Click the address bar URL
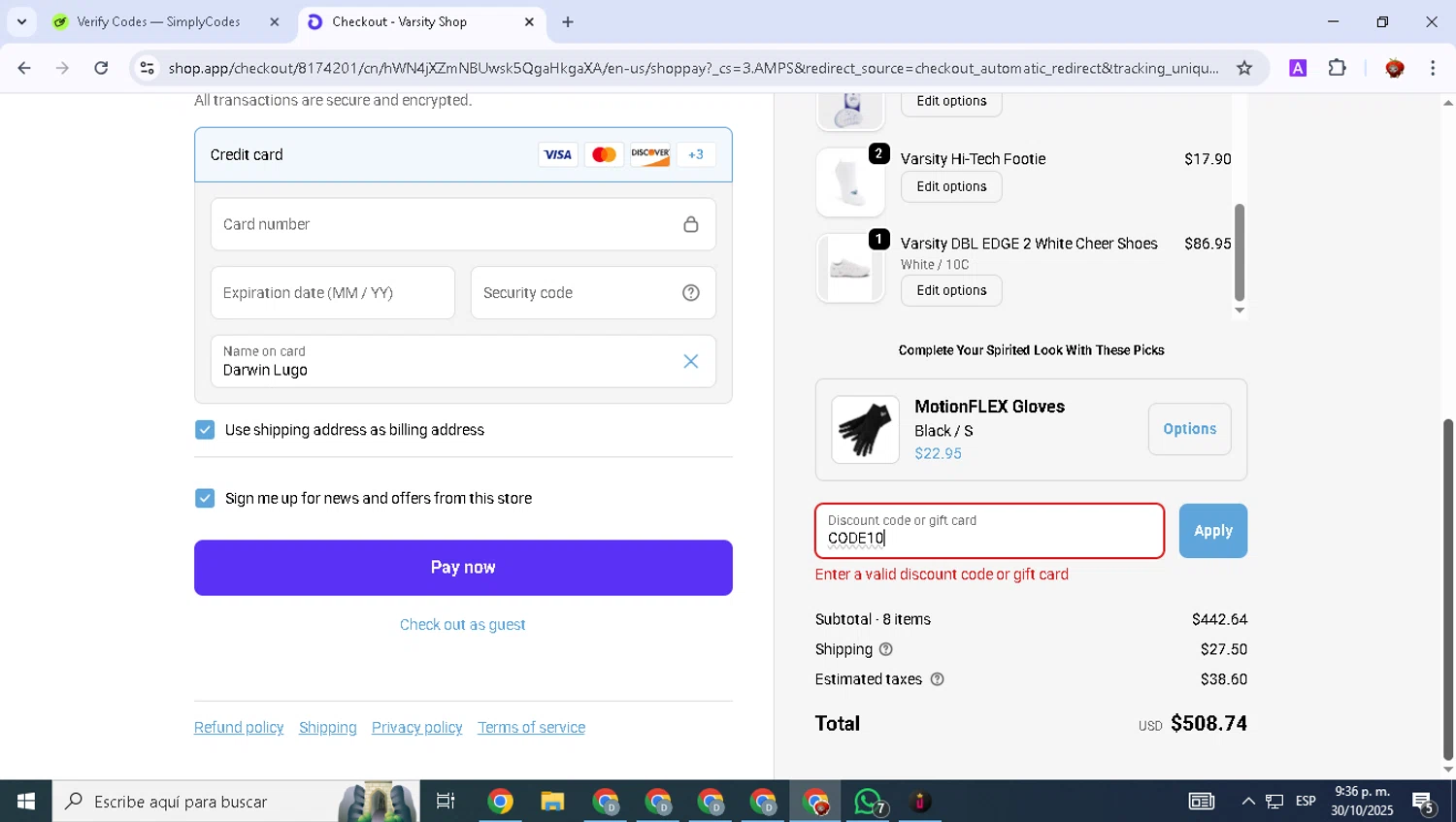 click(x=693, y=68)
